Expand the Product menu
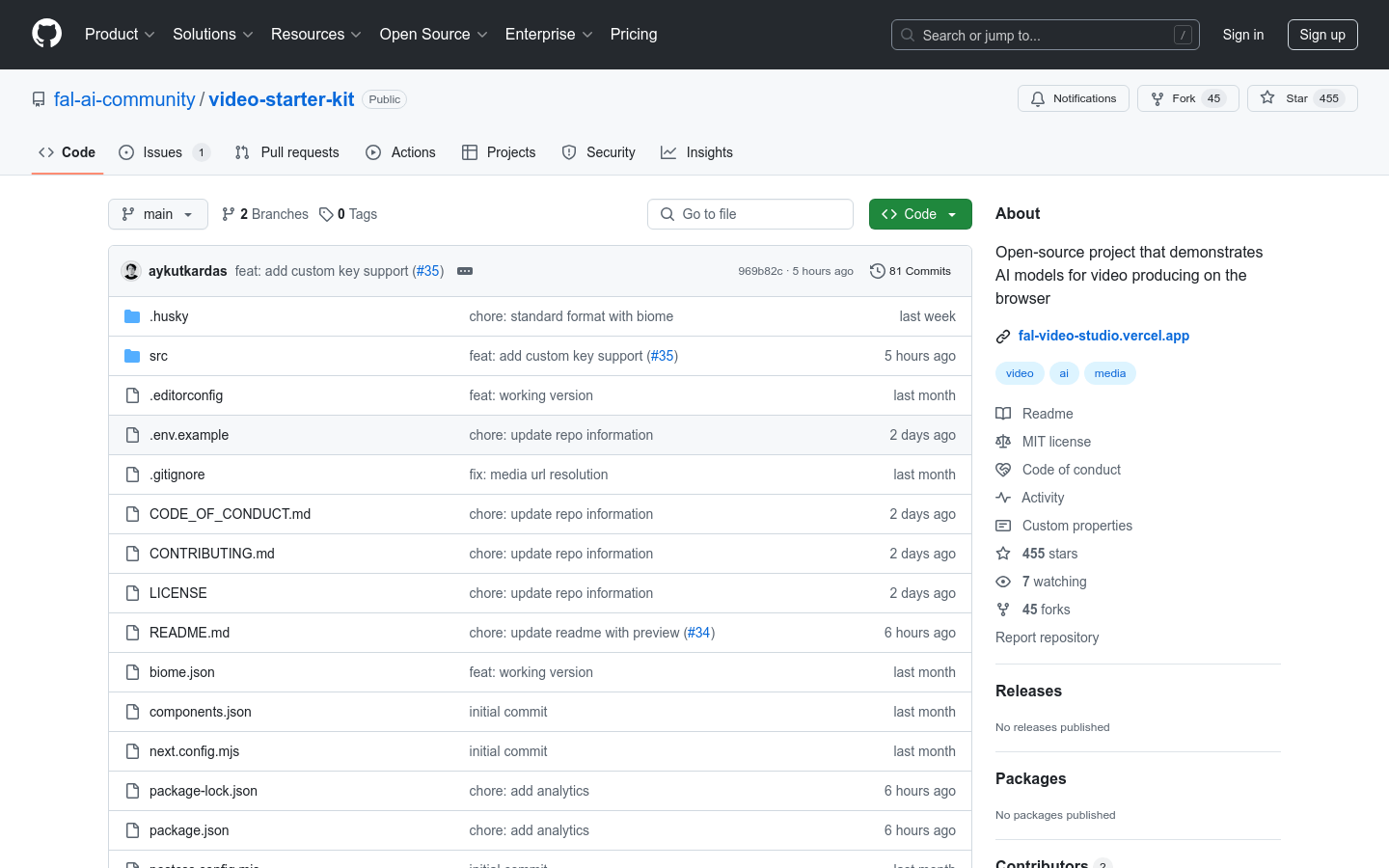The width and height of the screenshot is (1389, 868). pyautogui.click(x=120, y=34)
